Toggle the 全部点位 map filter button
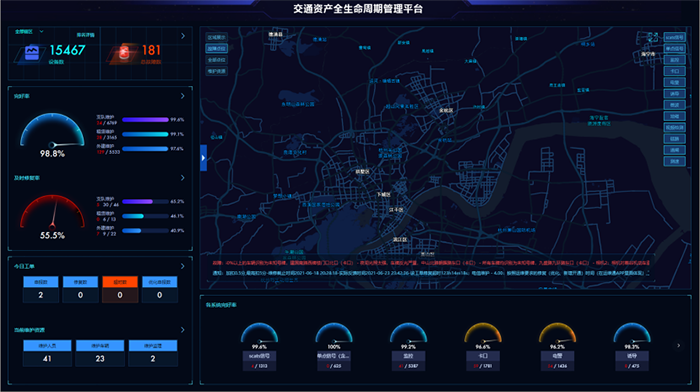This screenshot has width=700, height=392. click(217, 60)
